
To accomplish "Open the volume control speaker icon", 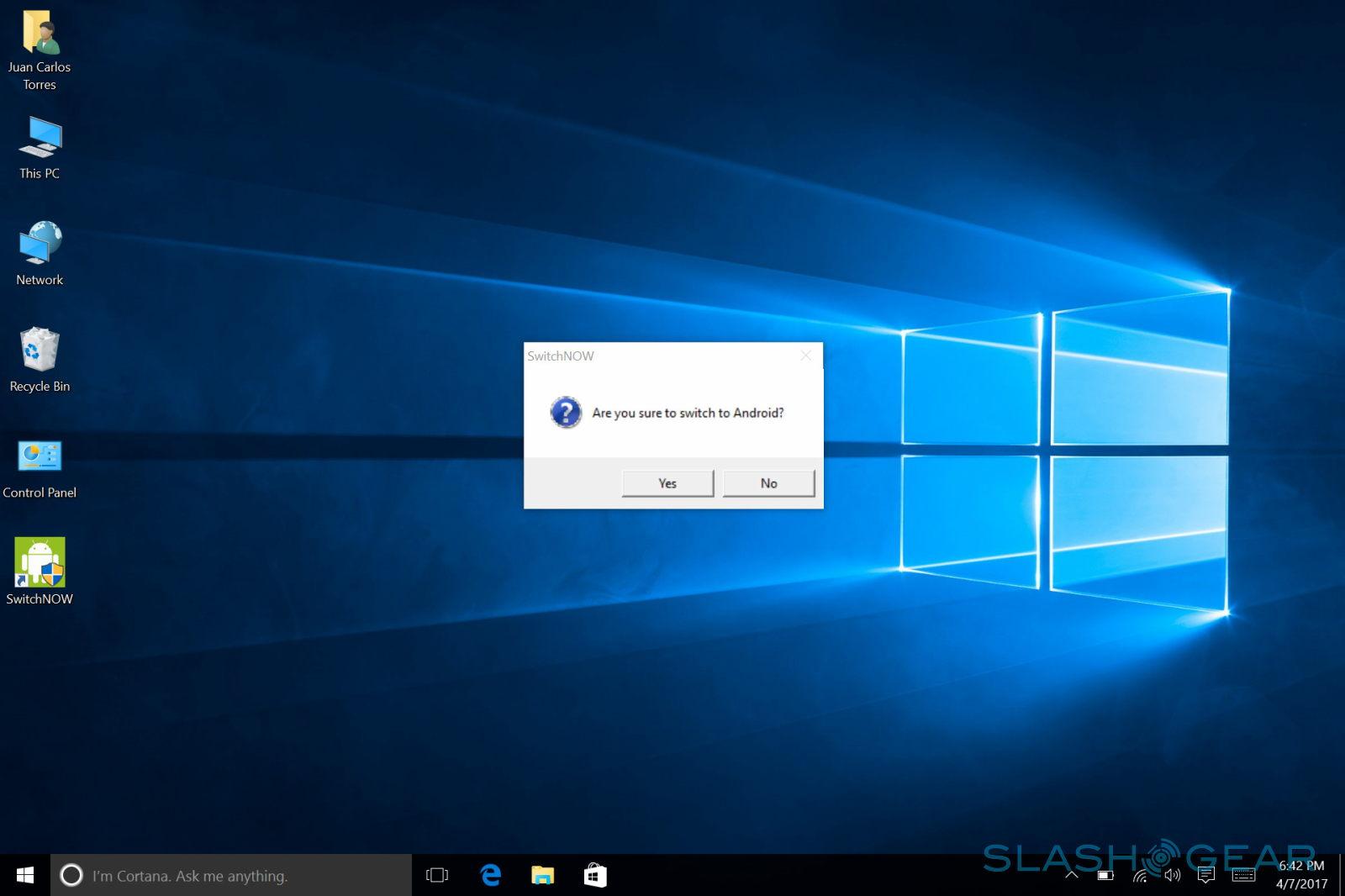I will point(1172,875).
